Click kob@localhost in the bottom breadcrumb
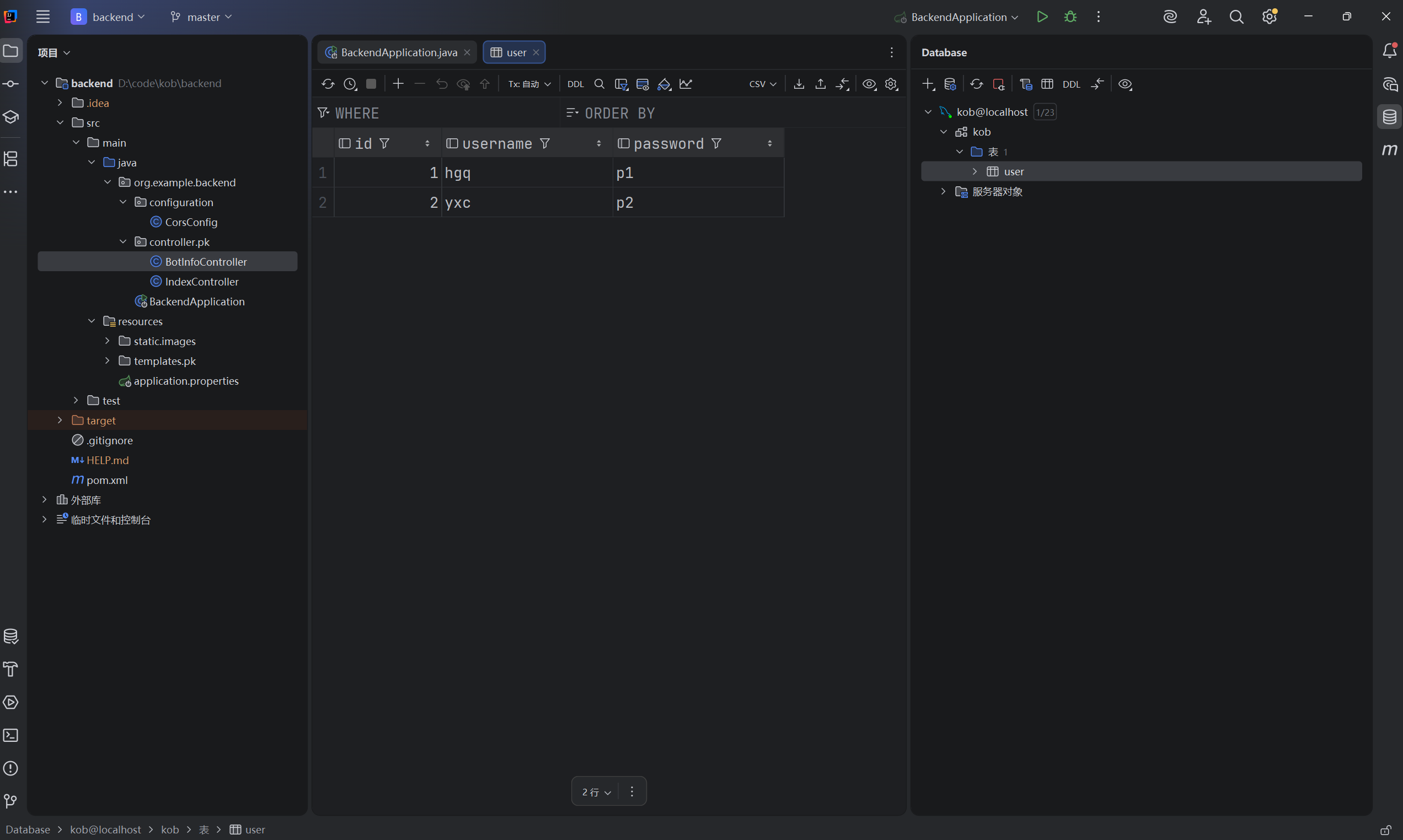 click(105, 829)
